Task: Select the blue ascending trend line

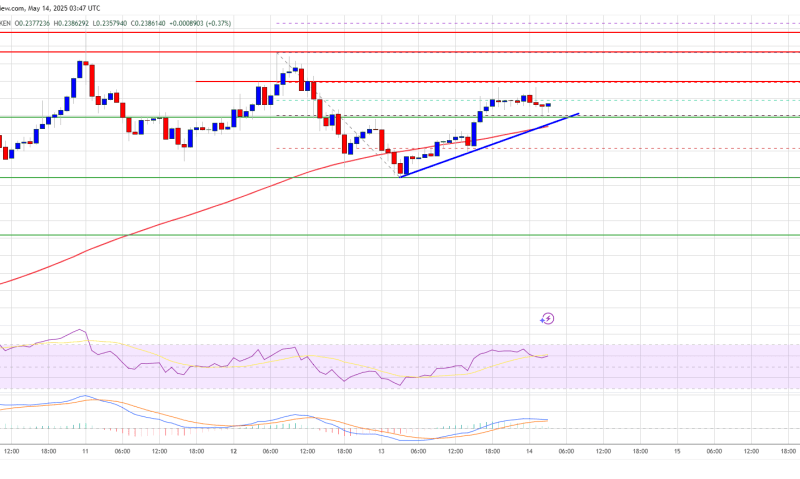Action: pyautogui.click(x=490, y=145)
